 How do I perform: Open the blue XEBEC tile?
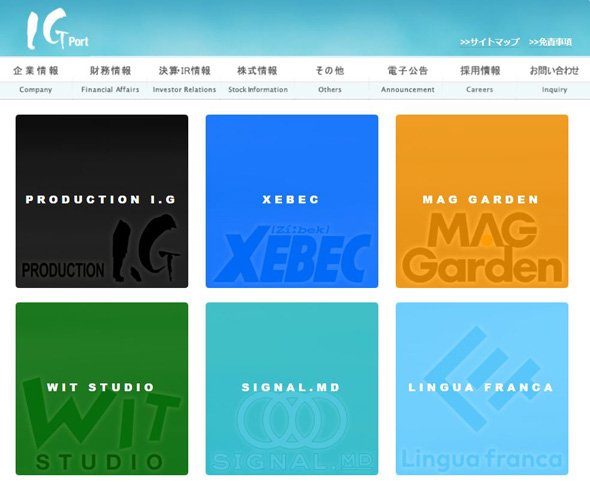(292, 201)
